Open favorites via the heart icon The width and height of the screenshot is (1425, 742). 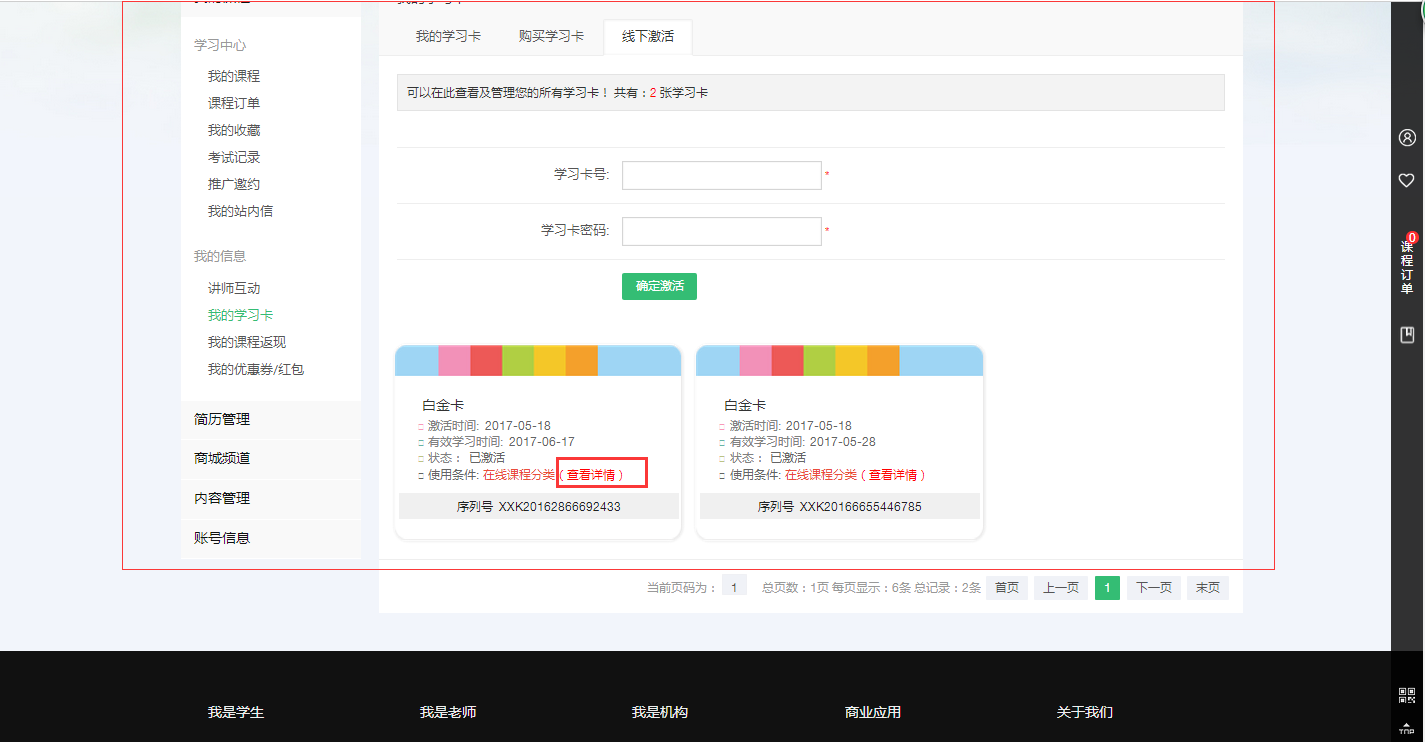(x=1407, y=180)
